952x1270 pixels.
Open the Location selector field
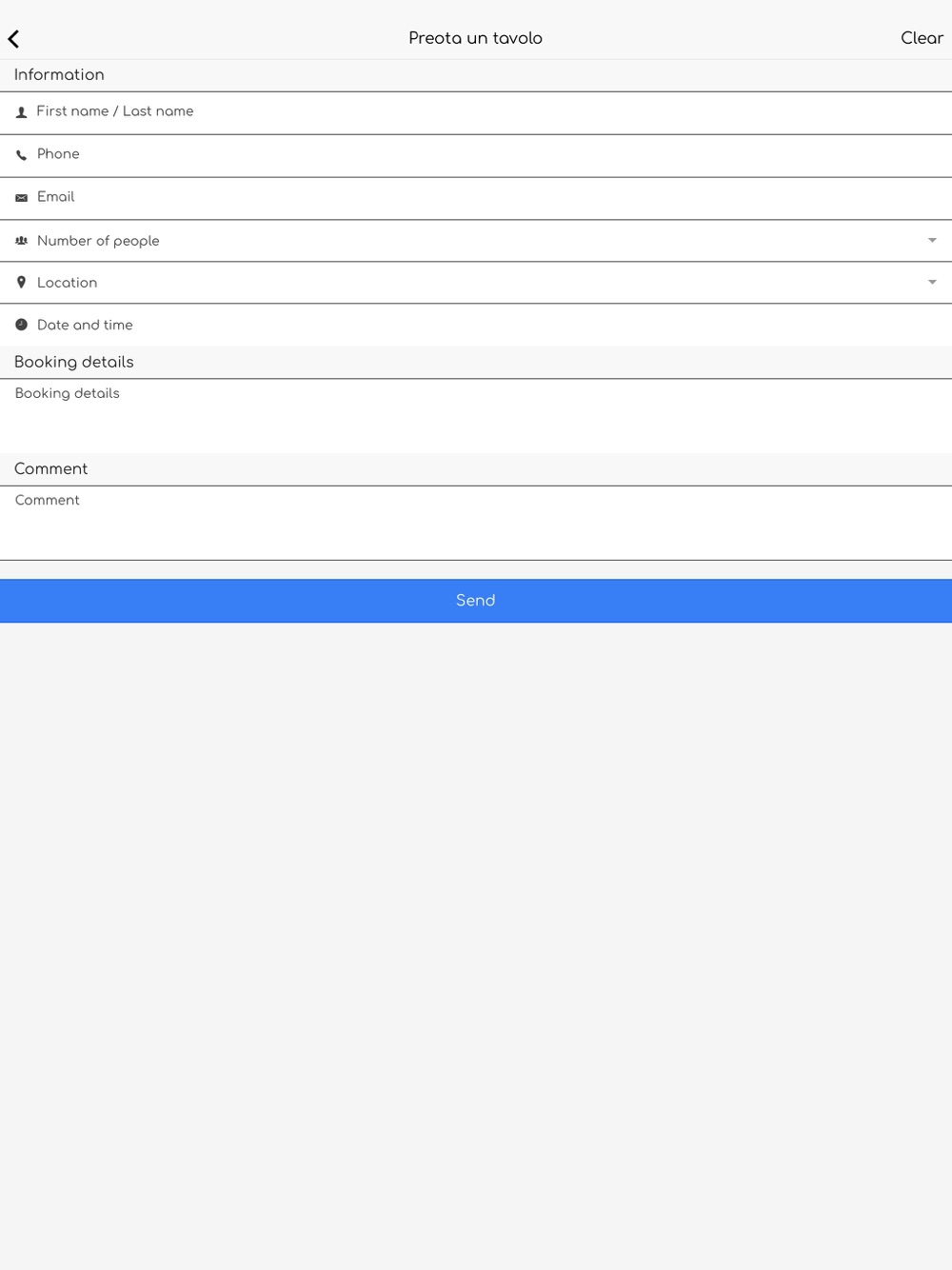tap(476, 283)
